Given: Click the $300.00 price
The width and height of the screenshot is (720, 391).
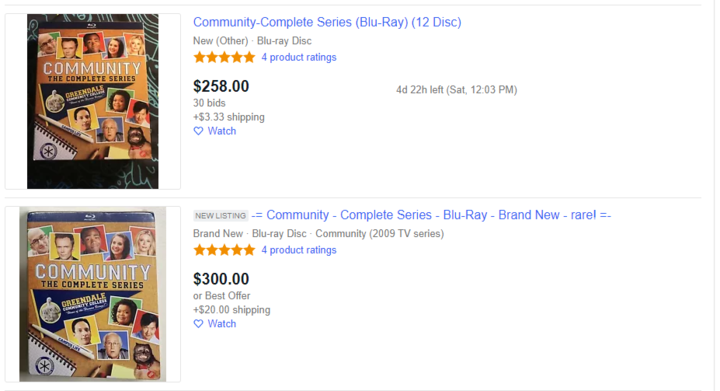Looking at the screenshot, I should click(x=221, y=279).
